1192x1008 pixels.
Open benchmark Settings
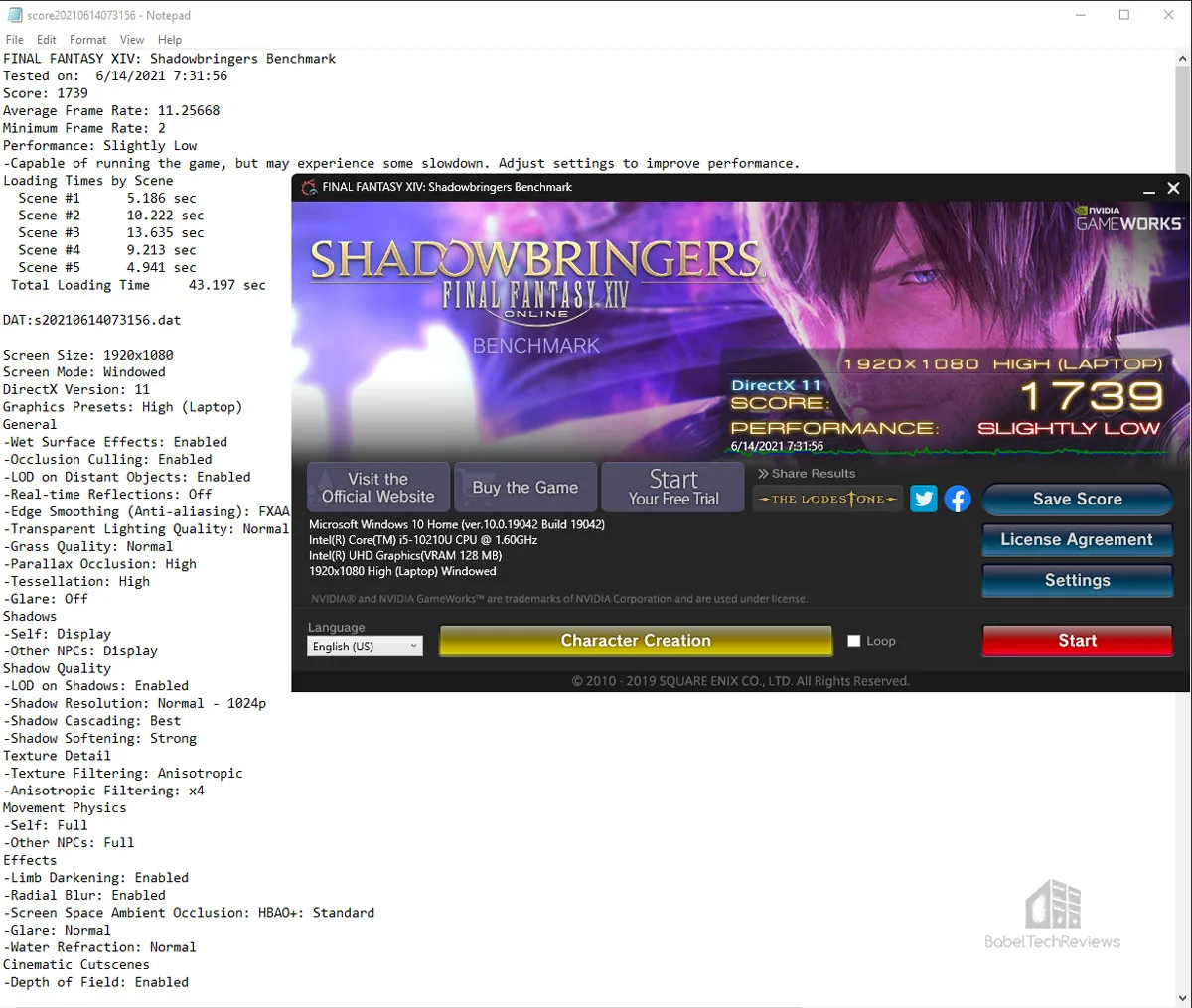[x=1078, y=581]
